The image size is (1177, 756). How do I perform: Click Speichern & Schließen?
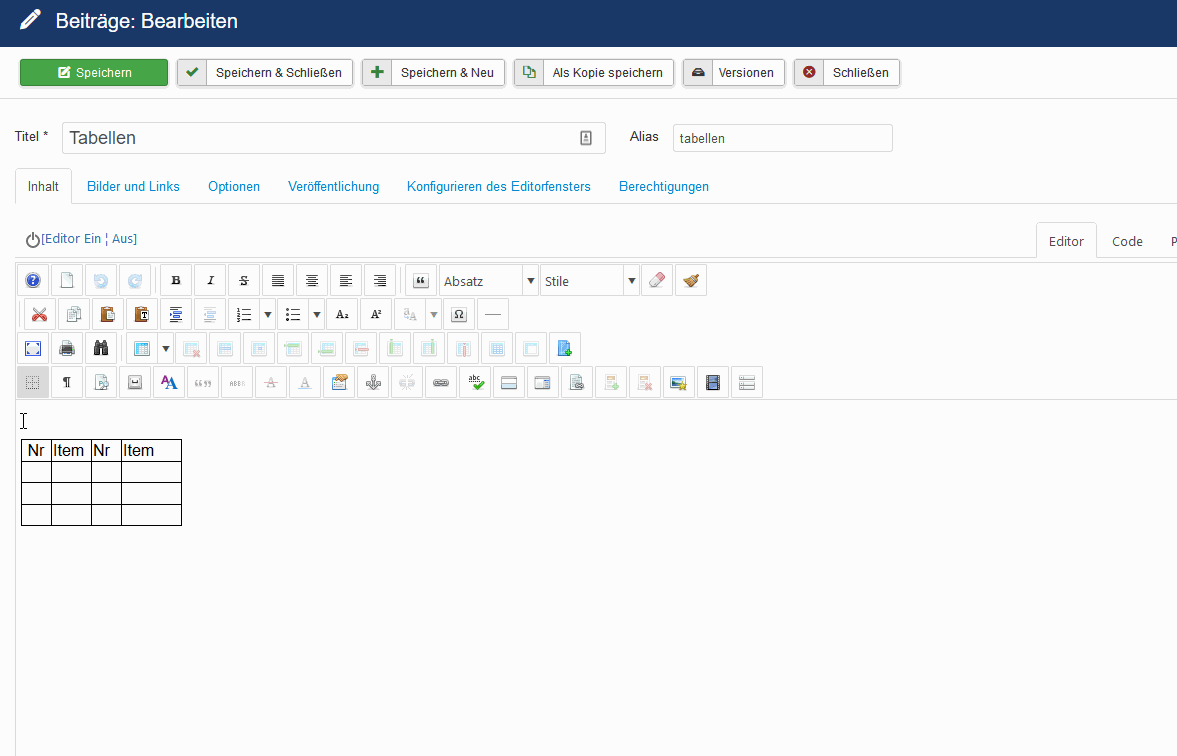pyautogui.click(x=265, y=73)
